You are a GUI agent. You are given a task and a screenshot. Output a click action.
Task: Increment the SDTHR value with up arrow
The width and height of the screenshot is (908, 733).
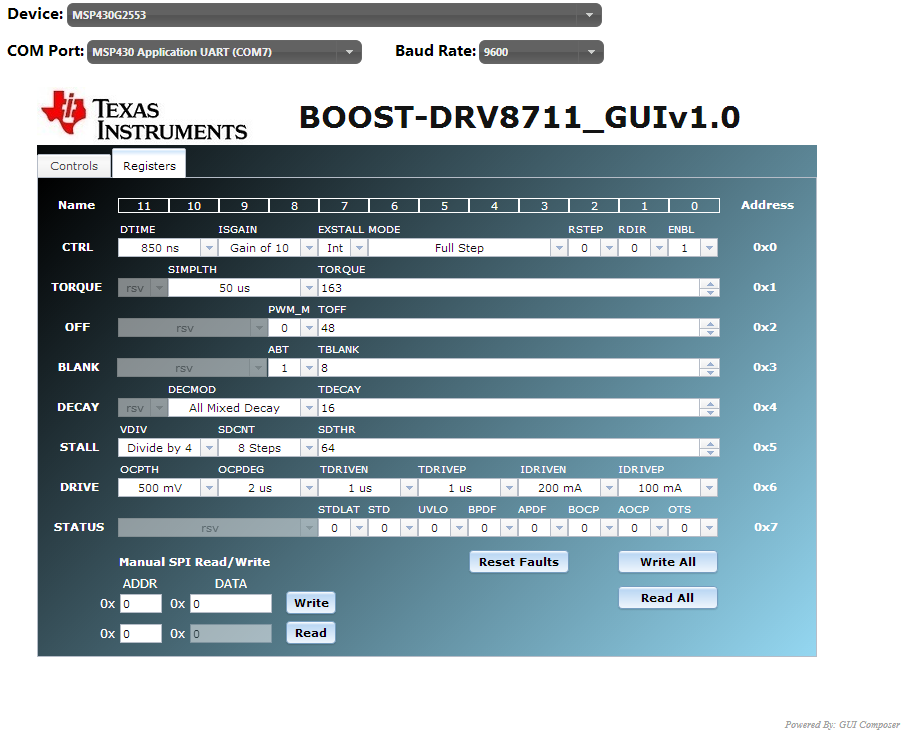tap(710, 444)
